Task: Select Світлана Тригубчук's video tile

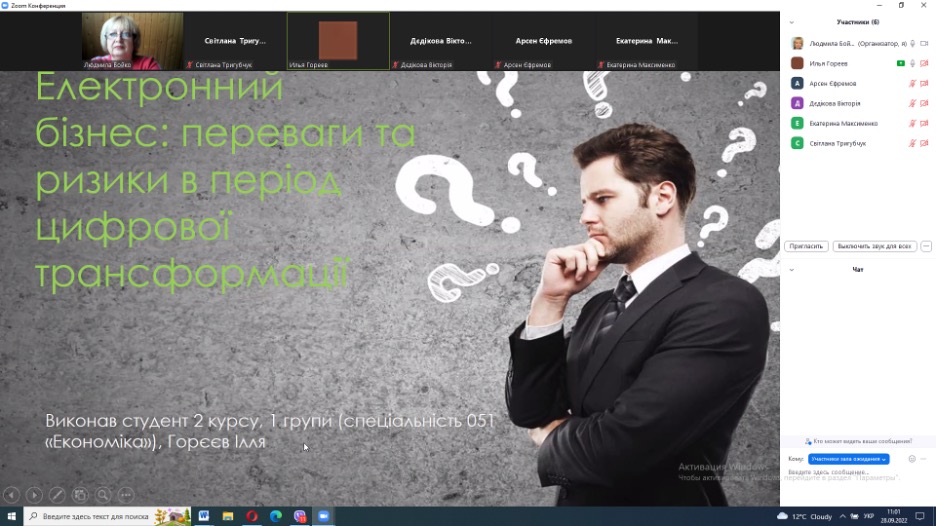Action: (x=235, y=41)
